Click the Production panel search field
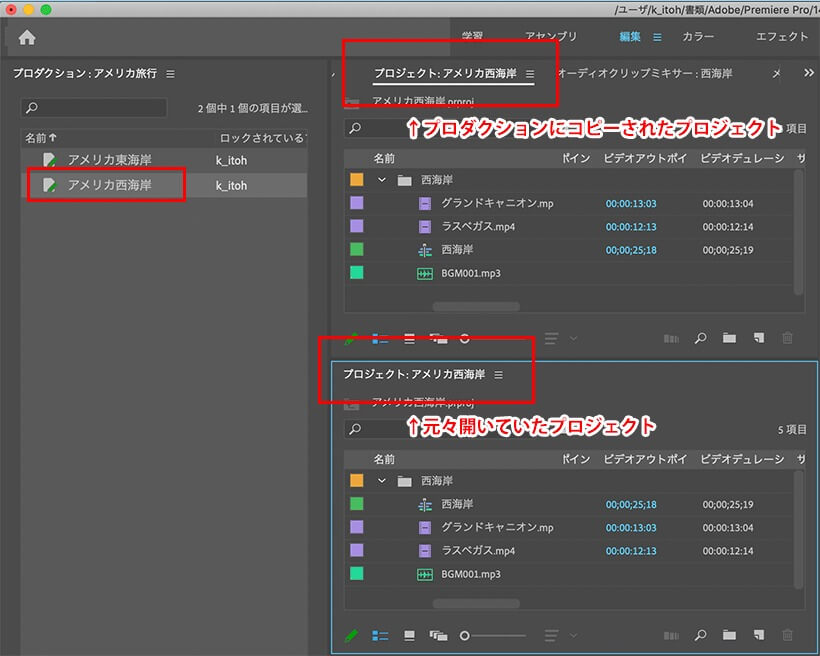This screenshot has height=656, width=820. click(x=94, y=108)
